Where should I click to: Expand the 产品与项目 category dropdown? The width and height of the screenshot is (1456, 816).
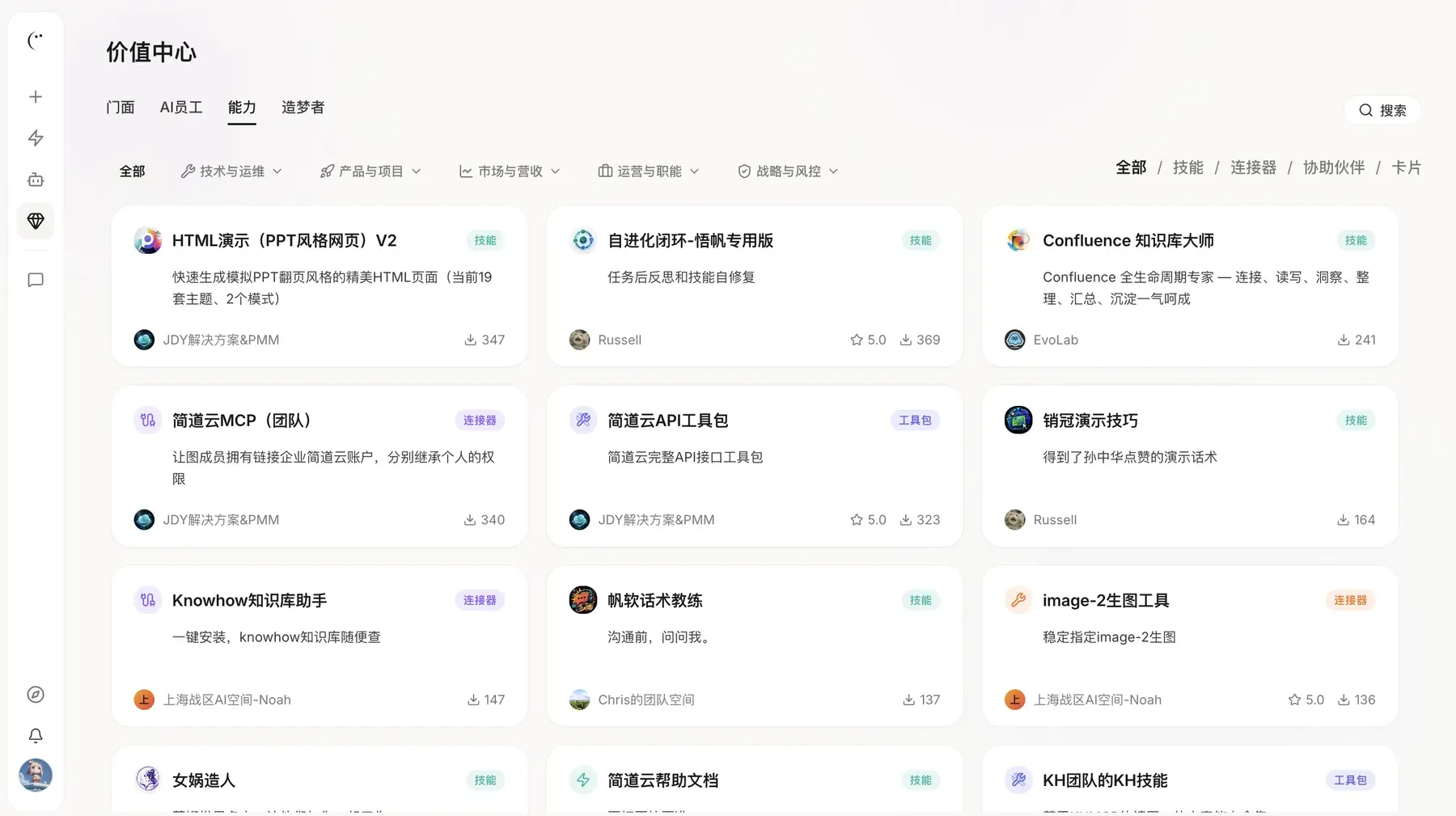(x=370, y=171)
